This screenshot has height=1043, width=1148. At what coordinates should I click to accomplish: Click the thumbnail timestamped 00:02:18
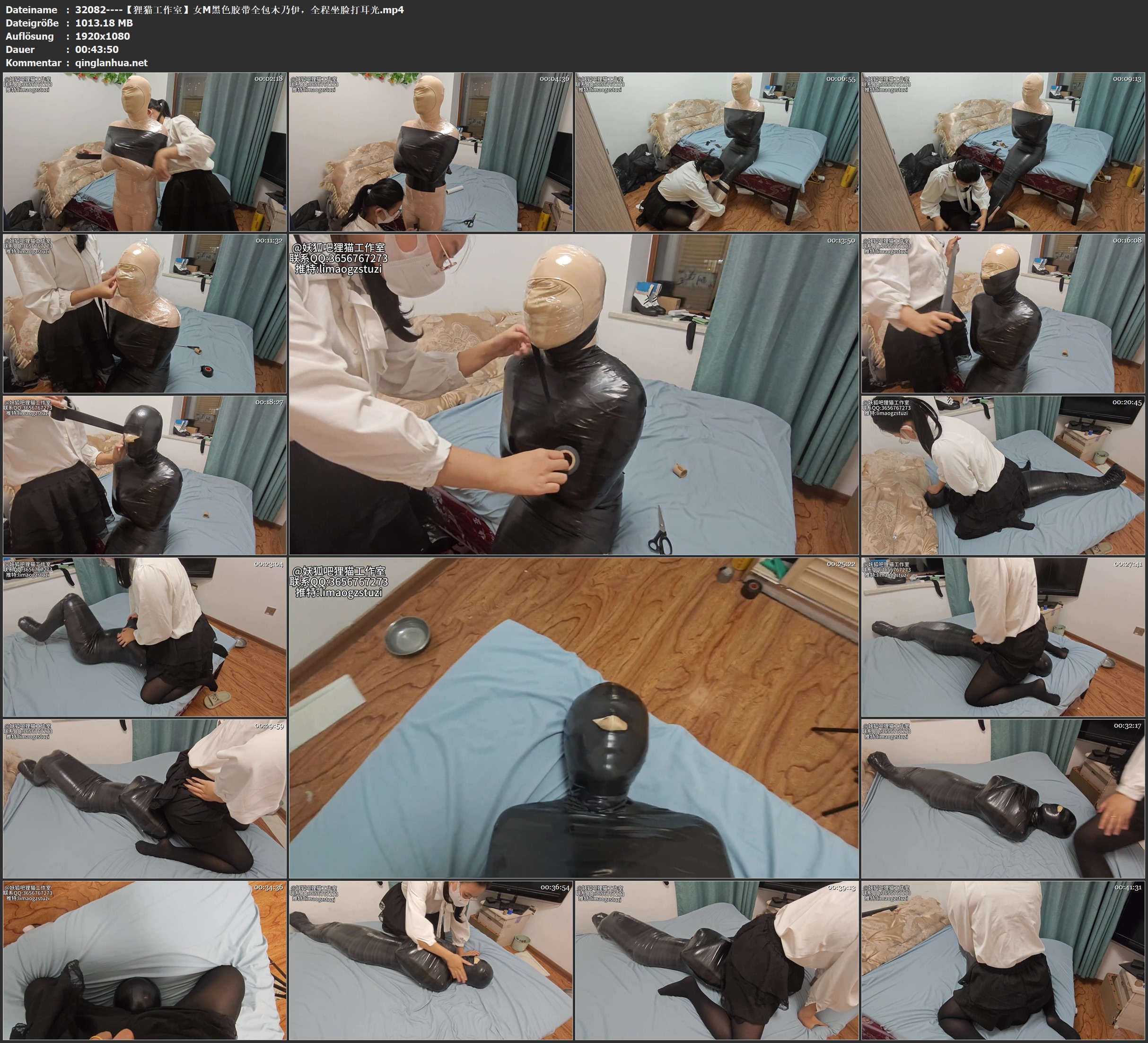(x=145, y=152)
